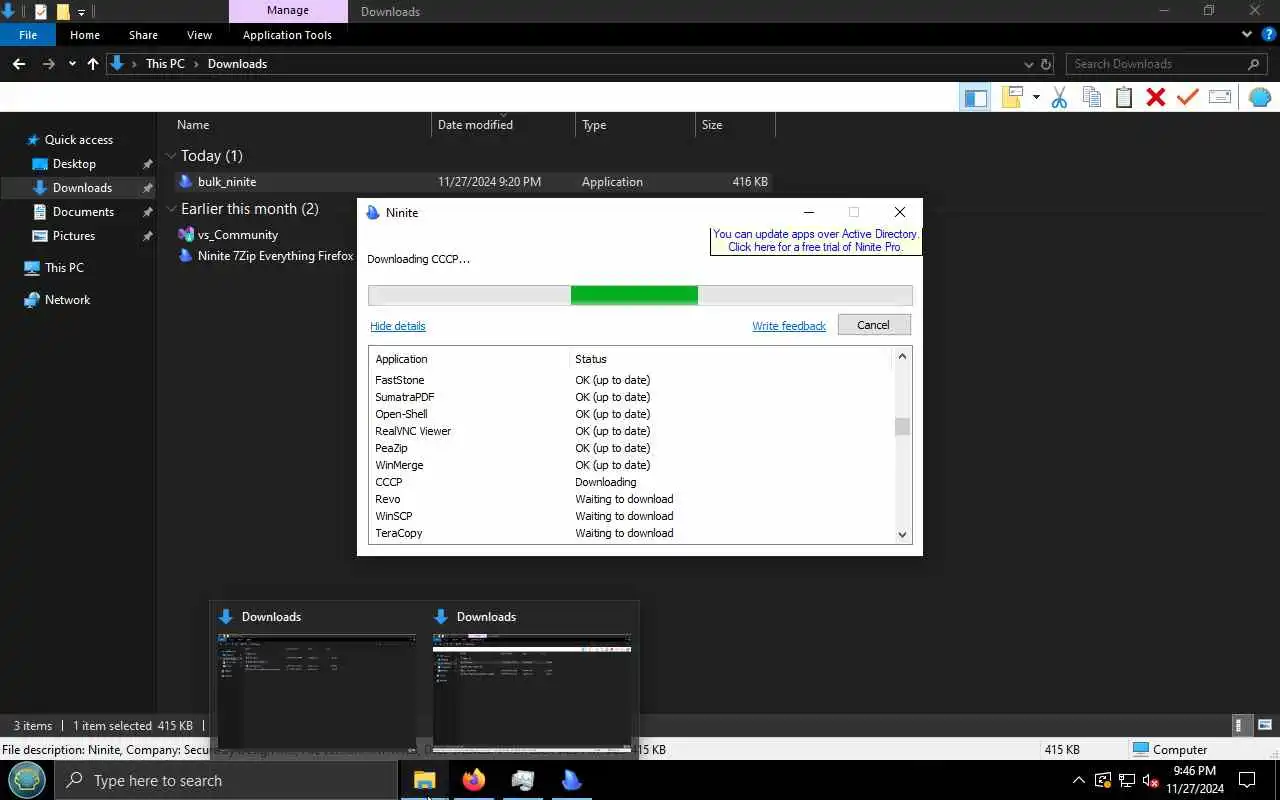
Task: Click Ninite list scrollbar up arrow
Action: [902, 356]
